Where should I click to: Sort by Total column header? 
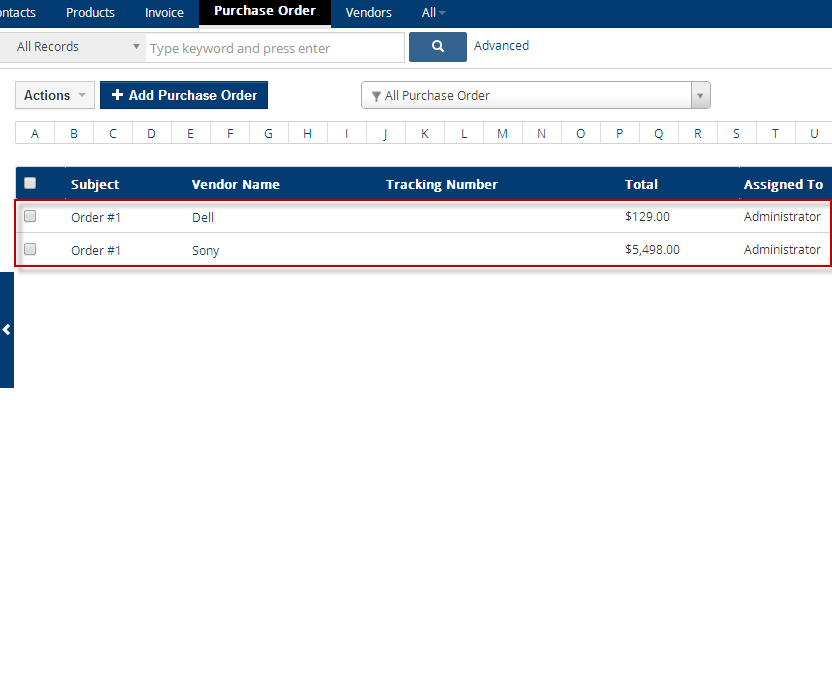(x=641, y=184)
